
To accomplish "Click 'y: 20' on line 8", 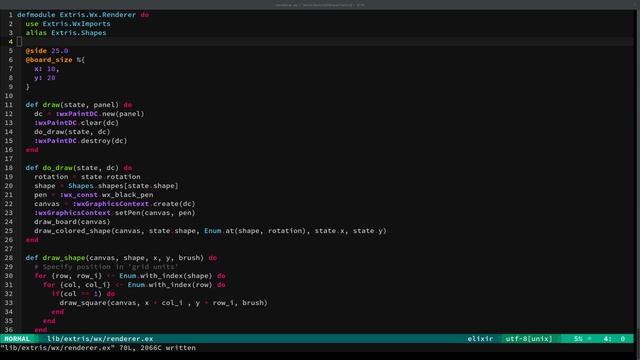I will click(x=44, y=78).
